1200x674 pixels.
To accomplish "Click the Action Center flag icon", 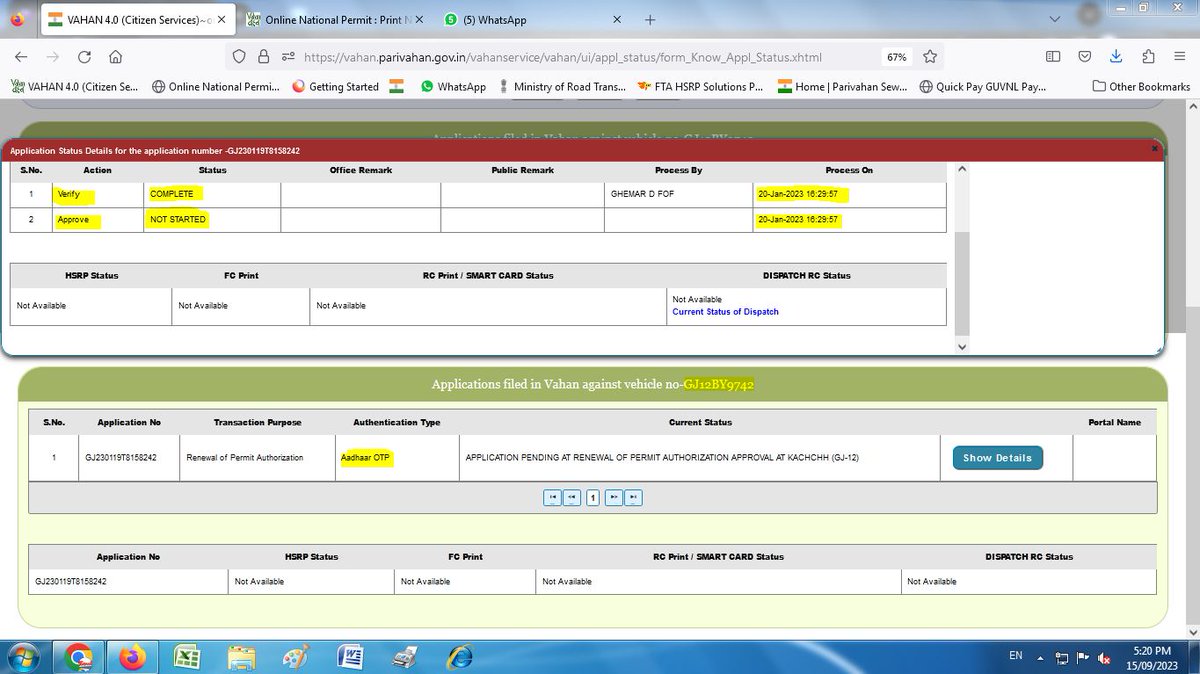I will 1082,657.
